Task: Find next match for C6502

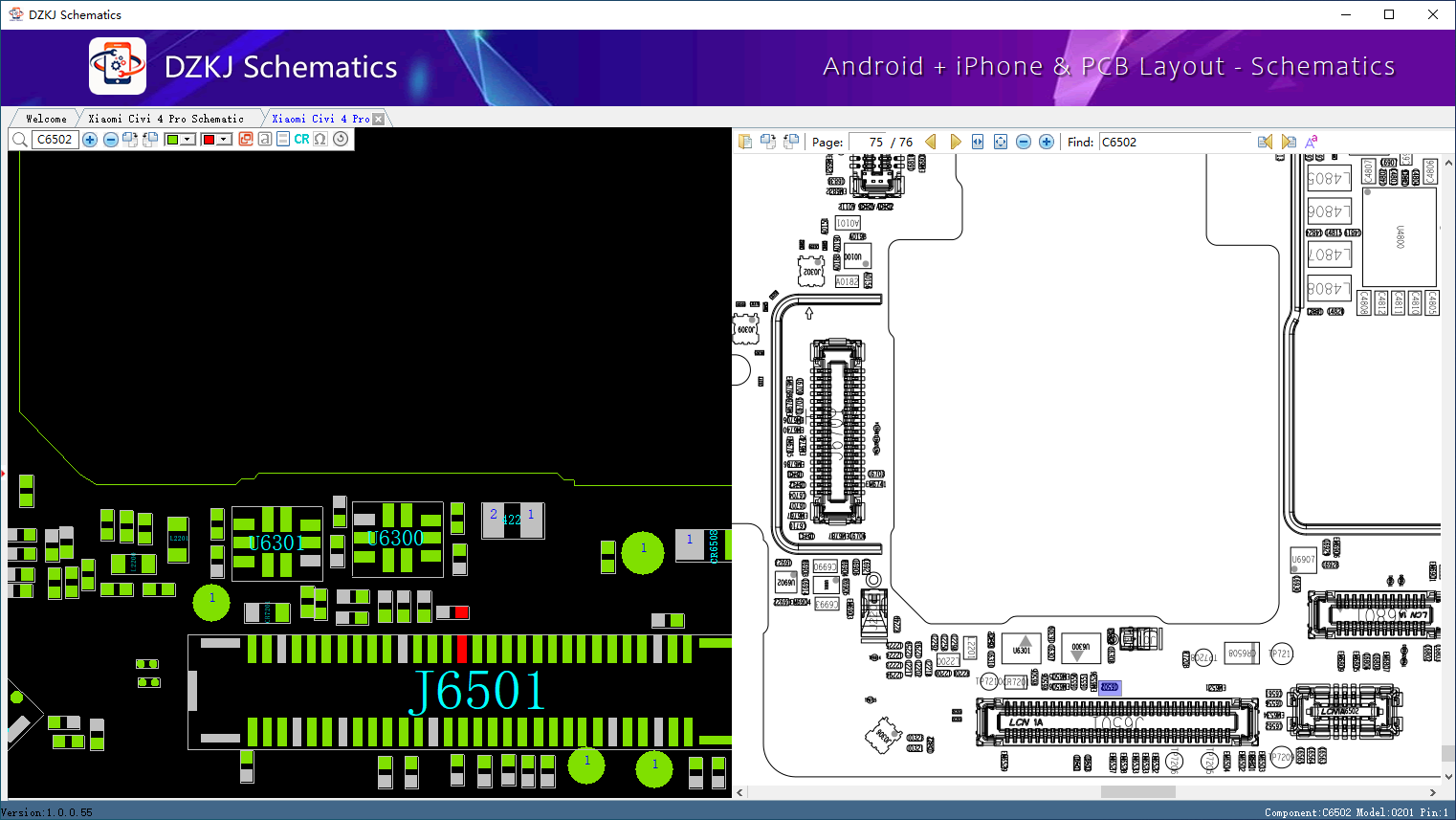Action: coord(1289,142)
